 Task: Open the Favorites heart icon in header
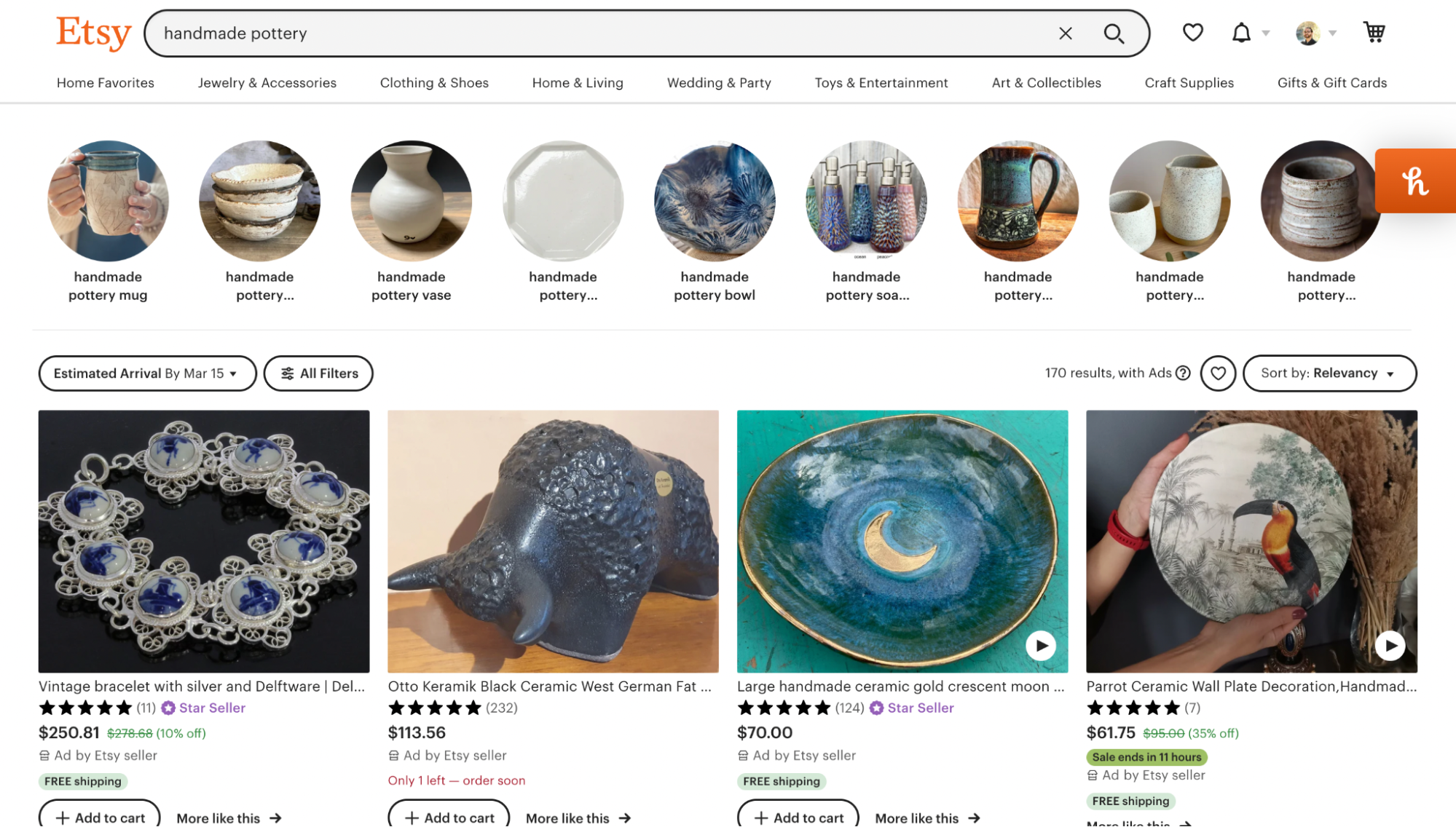click(x=1192, y=33)
